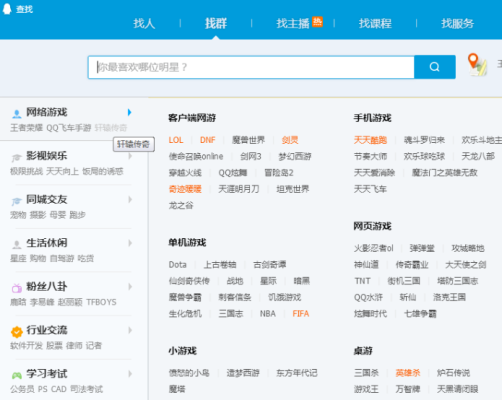Click the 生活休闲 category icon

tap(16, 245)
